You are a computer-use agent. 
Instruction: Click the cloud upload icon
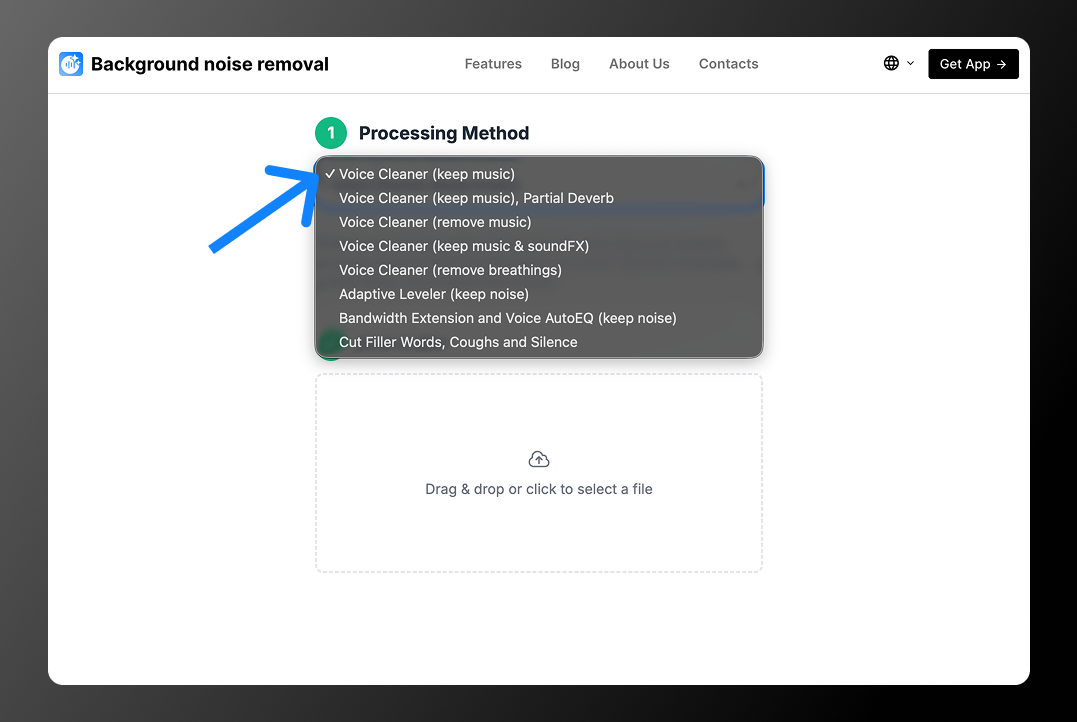pyautogui.click(x=539, y=459)
